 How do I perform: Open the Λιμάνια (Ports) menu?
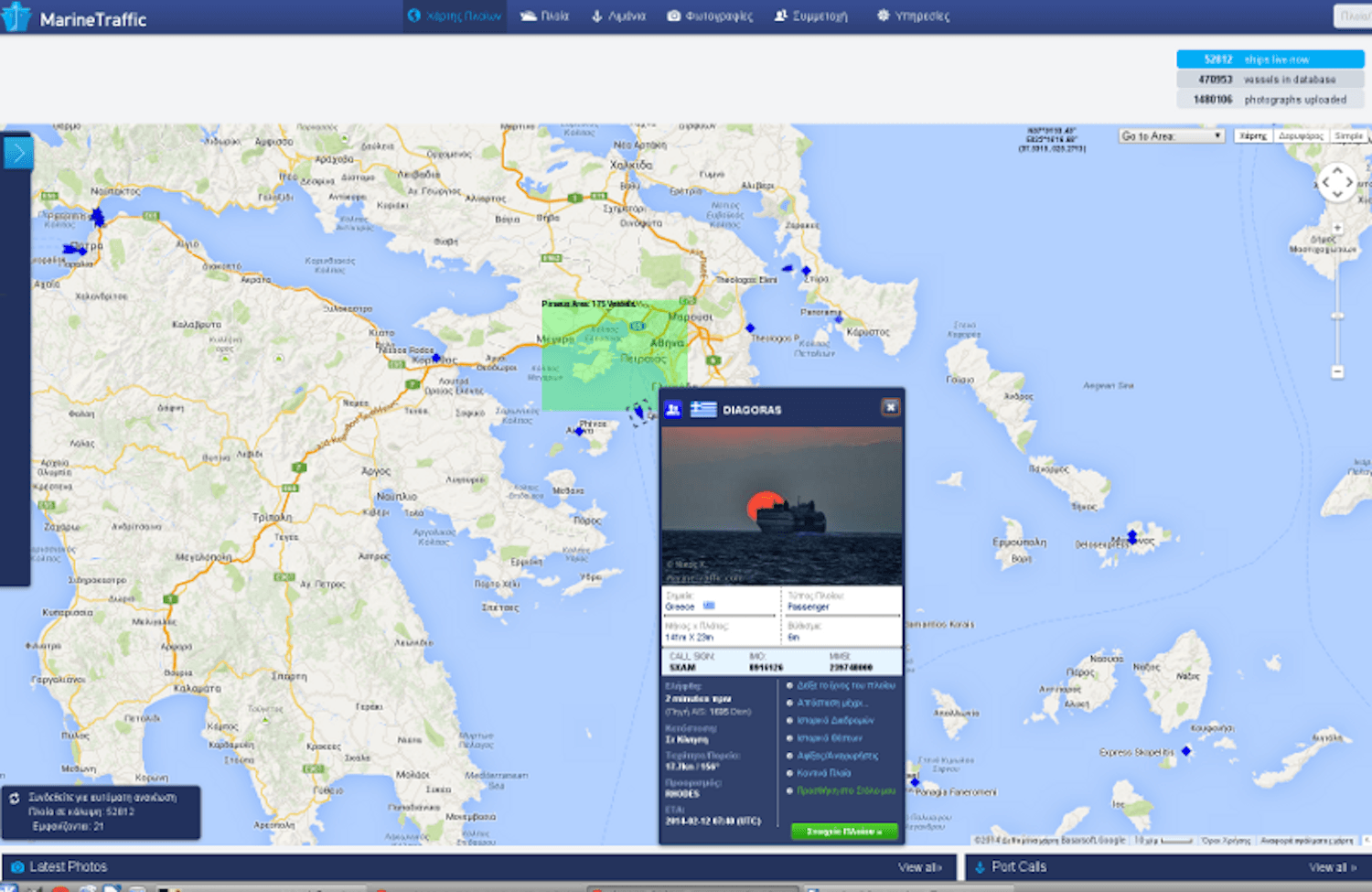pyautogui.click(x=618, y=16)
